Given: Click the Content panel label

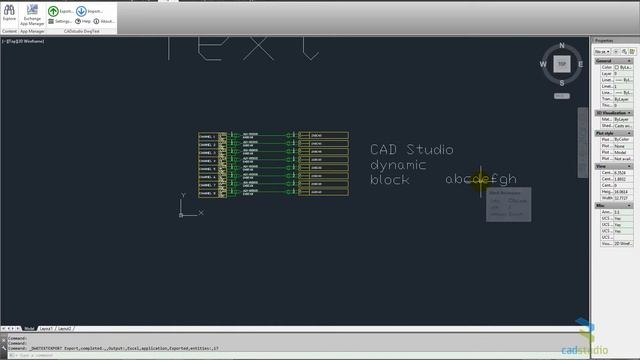Looking at the screenshot, I should click(9, 31).
